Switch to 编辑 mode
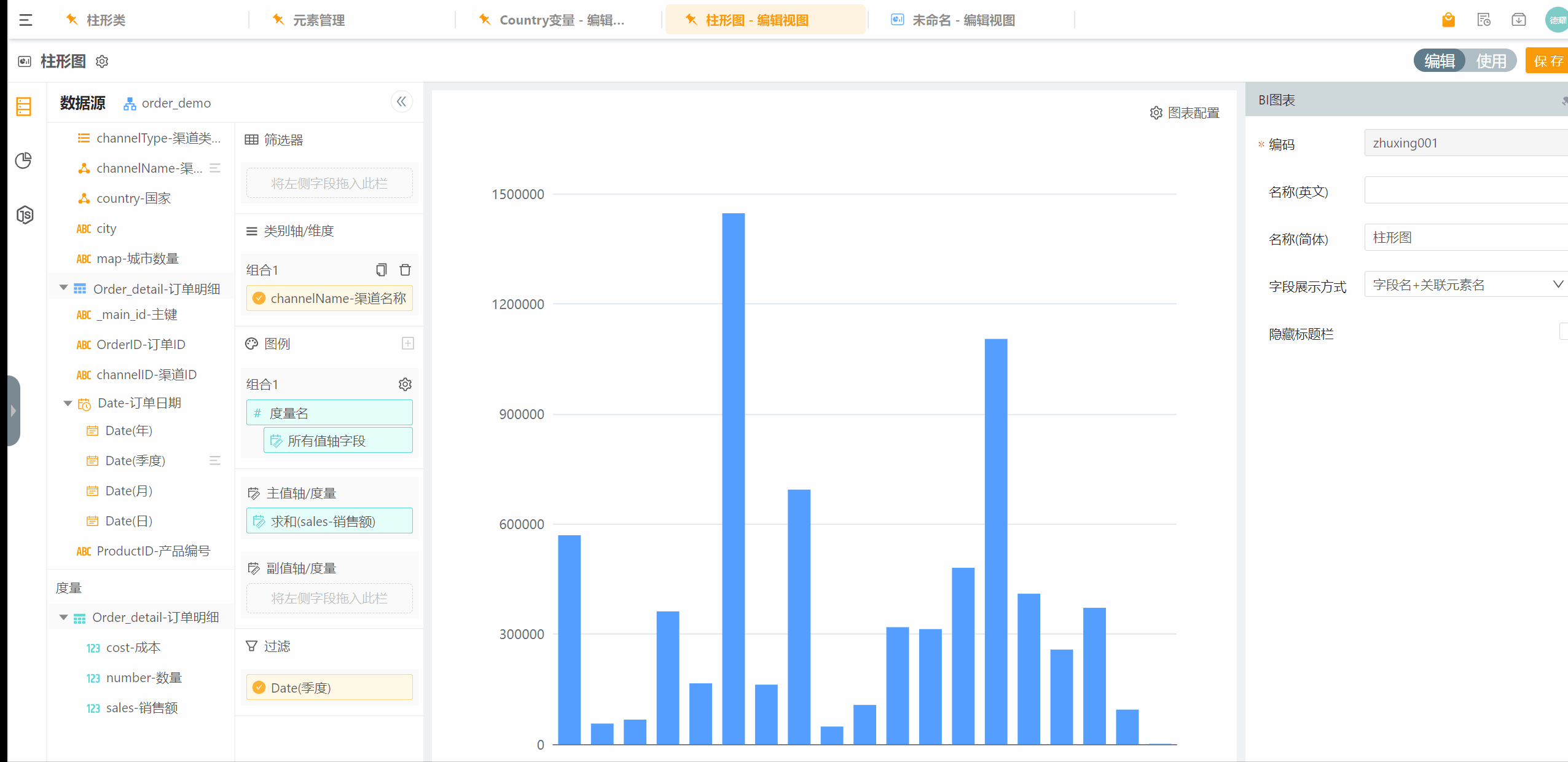This screenshot has width=1568, height=762. pyautogui.click(x=1440, y=61)
